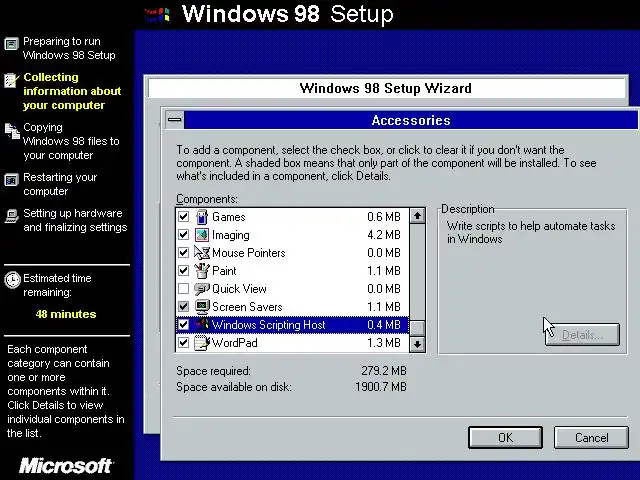The height and width of the screenshot is (480, 640).
Task: Enable the Quick View checkbox
Action: (x=183, y=289)
